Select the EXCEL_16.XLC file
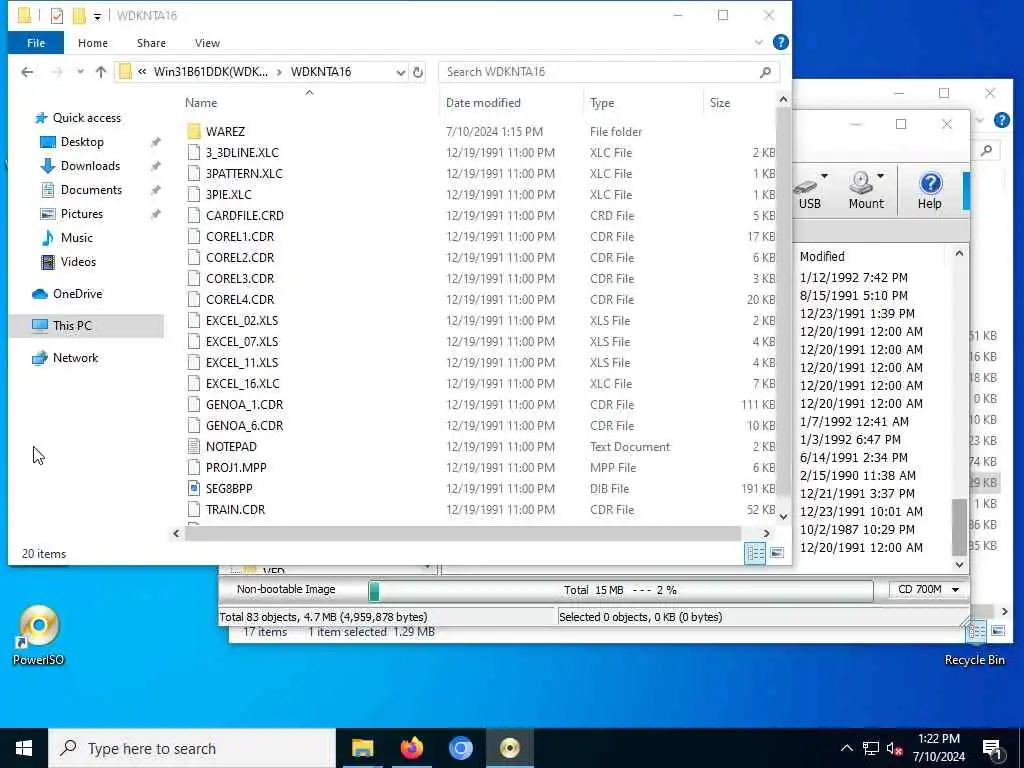 (x=242, y=383)
